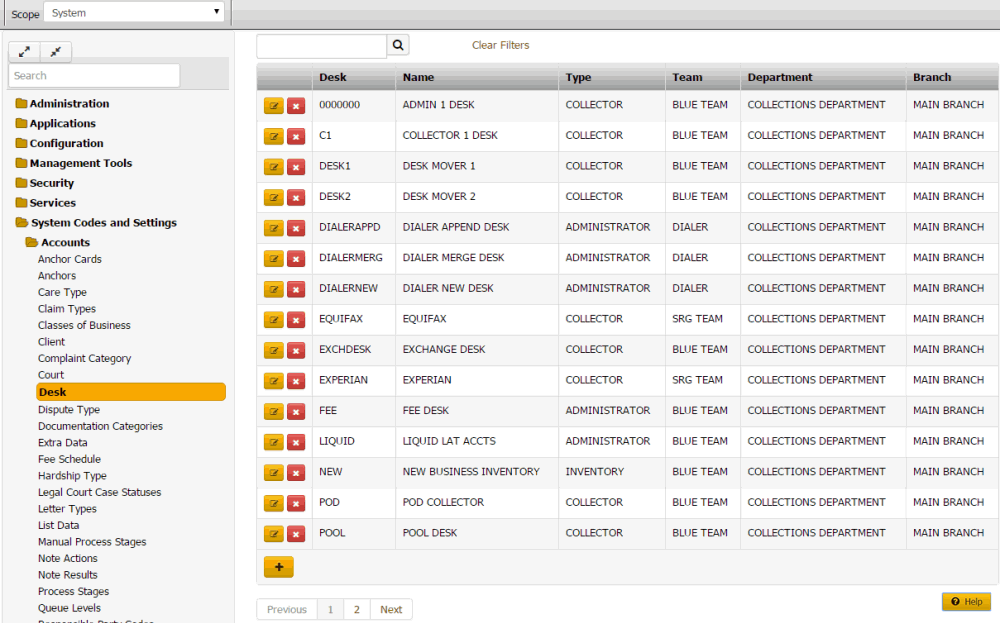This screenshot has height=623, width=1000.
Task: Select Dispute Type in the tree
Action: (x=69, y=410)
